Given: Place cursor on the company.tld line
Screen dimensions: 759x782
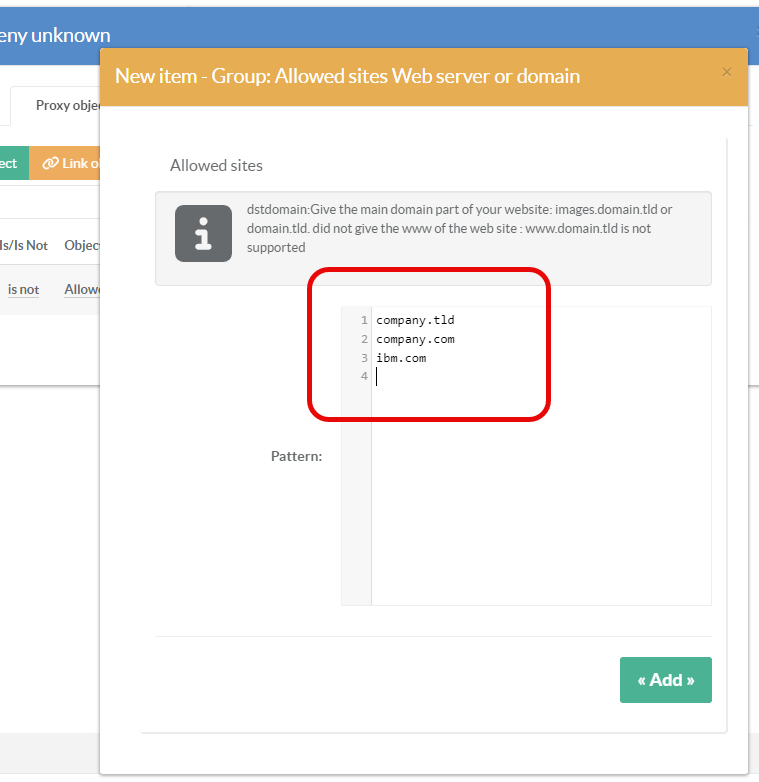Looking at the screenshot, I should [x=415, y=320].
